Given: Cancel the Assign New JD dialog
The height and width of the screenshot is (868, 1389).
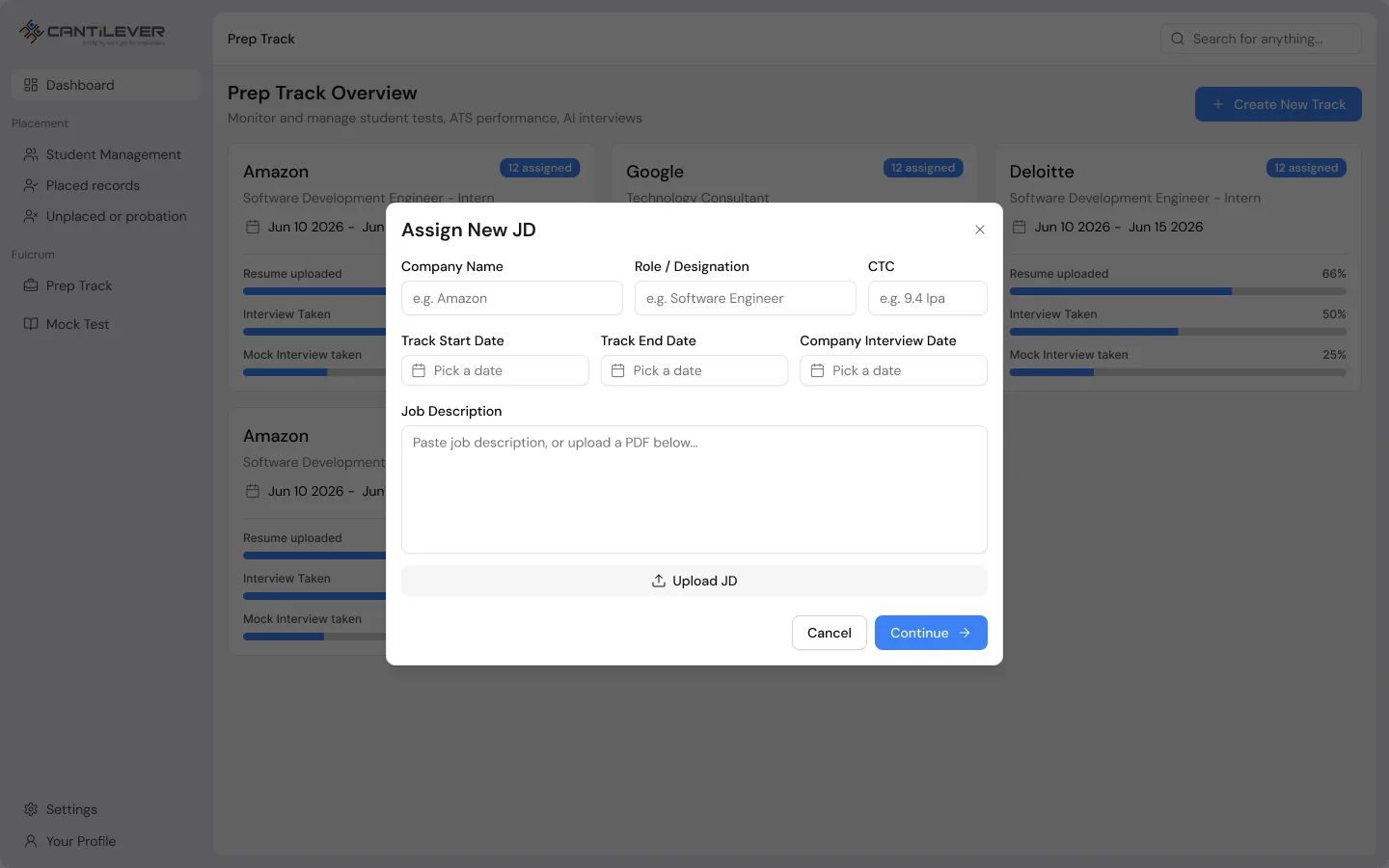Looking at the screenshot, I should pos(829,633).
